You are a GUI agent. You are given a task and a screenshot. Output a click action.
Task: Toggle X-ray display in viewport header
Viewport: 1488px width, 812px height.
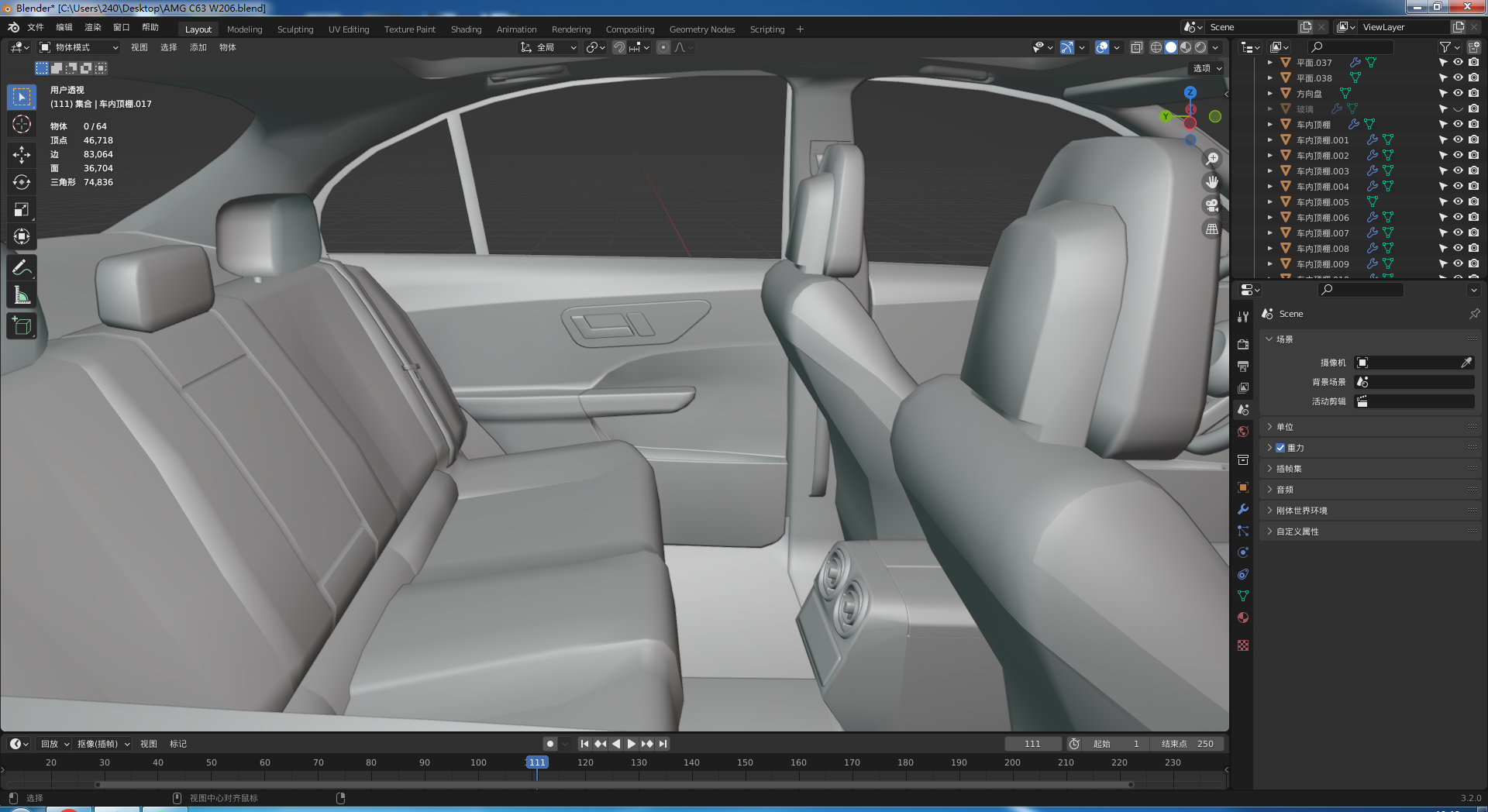[1137, 47]
